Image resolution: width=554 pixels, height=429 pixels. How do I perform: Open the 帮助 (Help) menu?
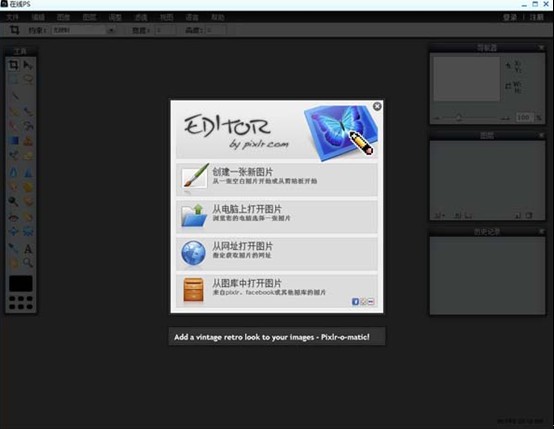click(x=218, y=17)
